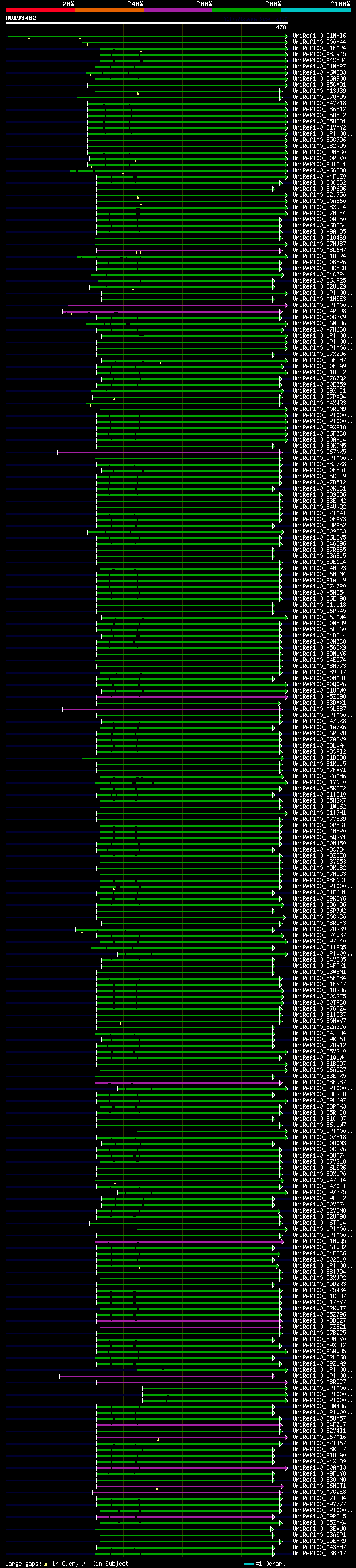The width and height of the screenshot is (356, 1568).
Task: Select hit UniRef100_C0C3G2
Action: 319,183
